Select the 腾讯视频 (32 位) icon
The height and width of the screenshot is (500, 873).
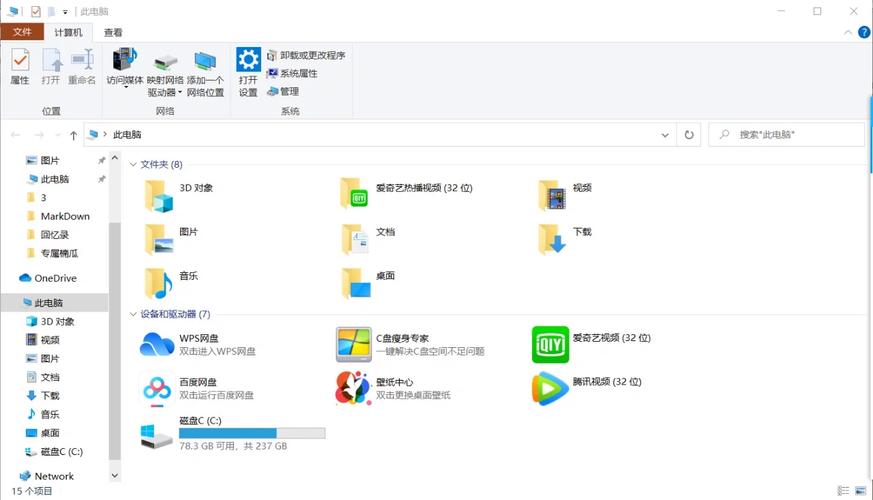[550, 388]
